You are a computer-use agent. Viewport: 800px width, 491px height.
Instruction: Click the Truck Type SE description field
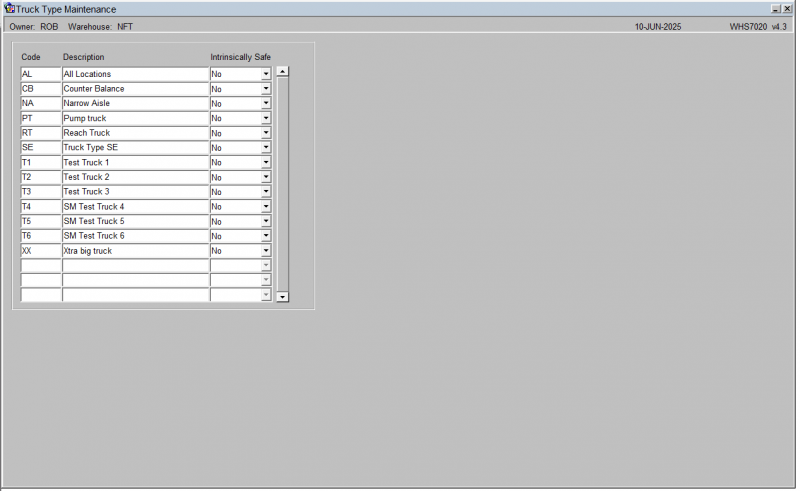[135, 148]
